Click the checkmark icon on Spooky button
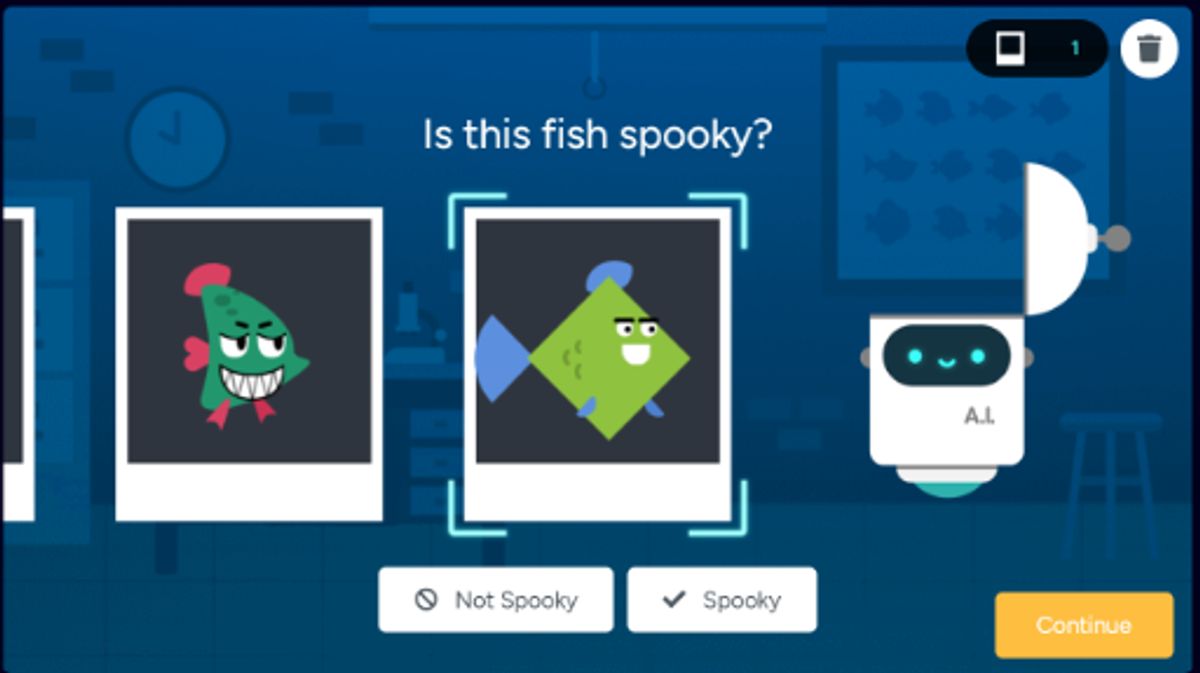 674,599
